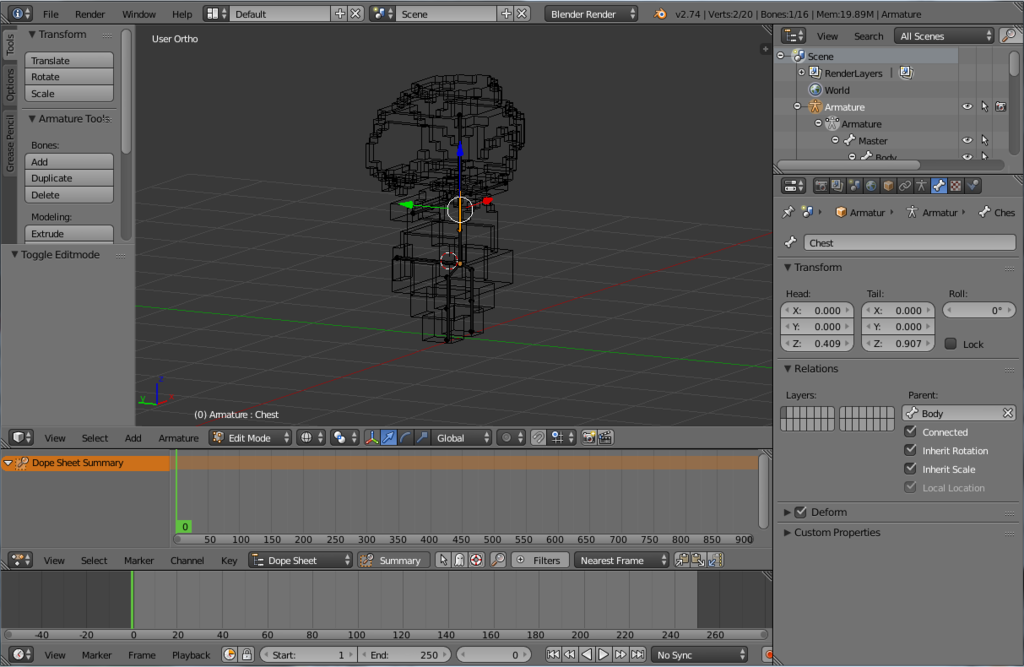
Task: Toggle selectability arrow for Armature in outliner
Action: pos(984,106)
